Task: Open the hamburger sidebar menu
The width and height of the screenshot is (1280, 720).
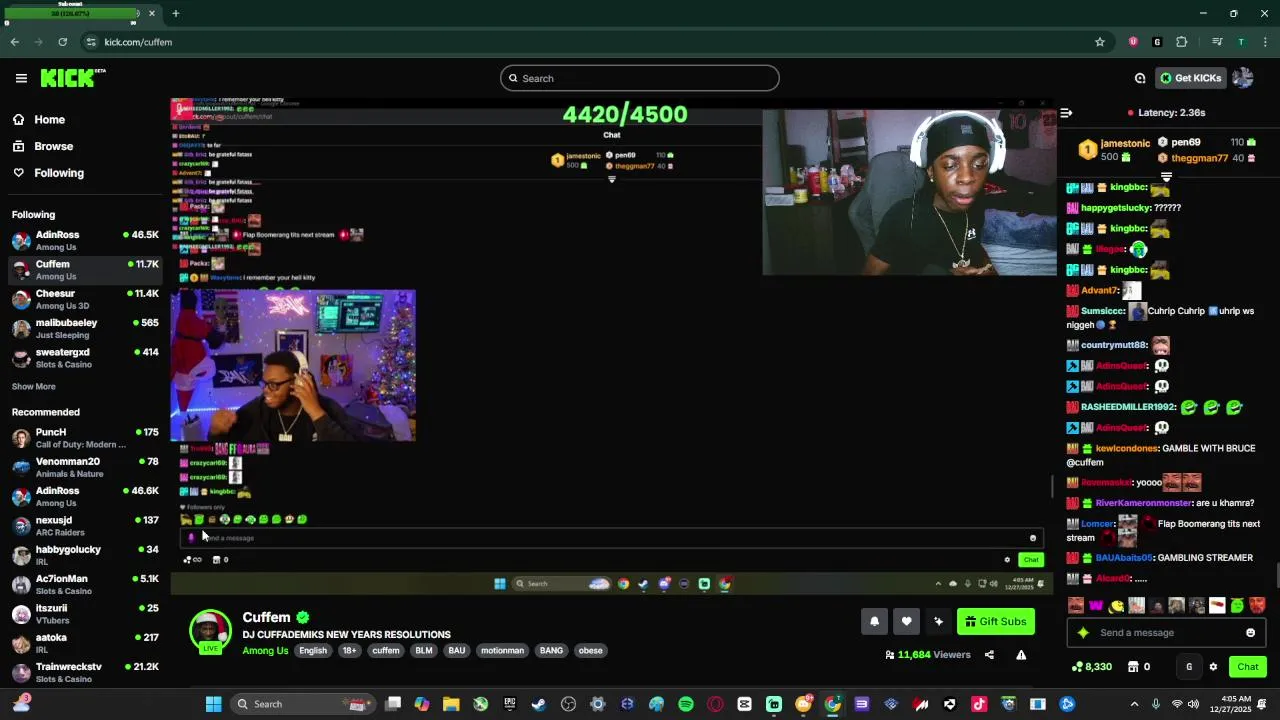Action: point(21,78)
